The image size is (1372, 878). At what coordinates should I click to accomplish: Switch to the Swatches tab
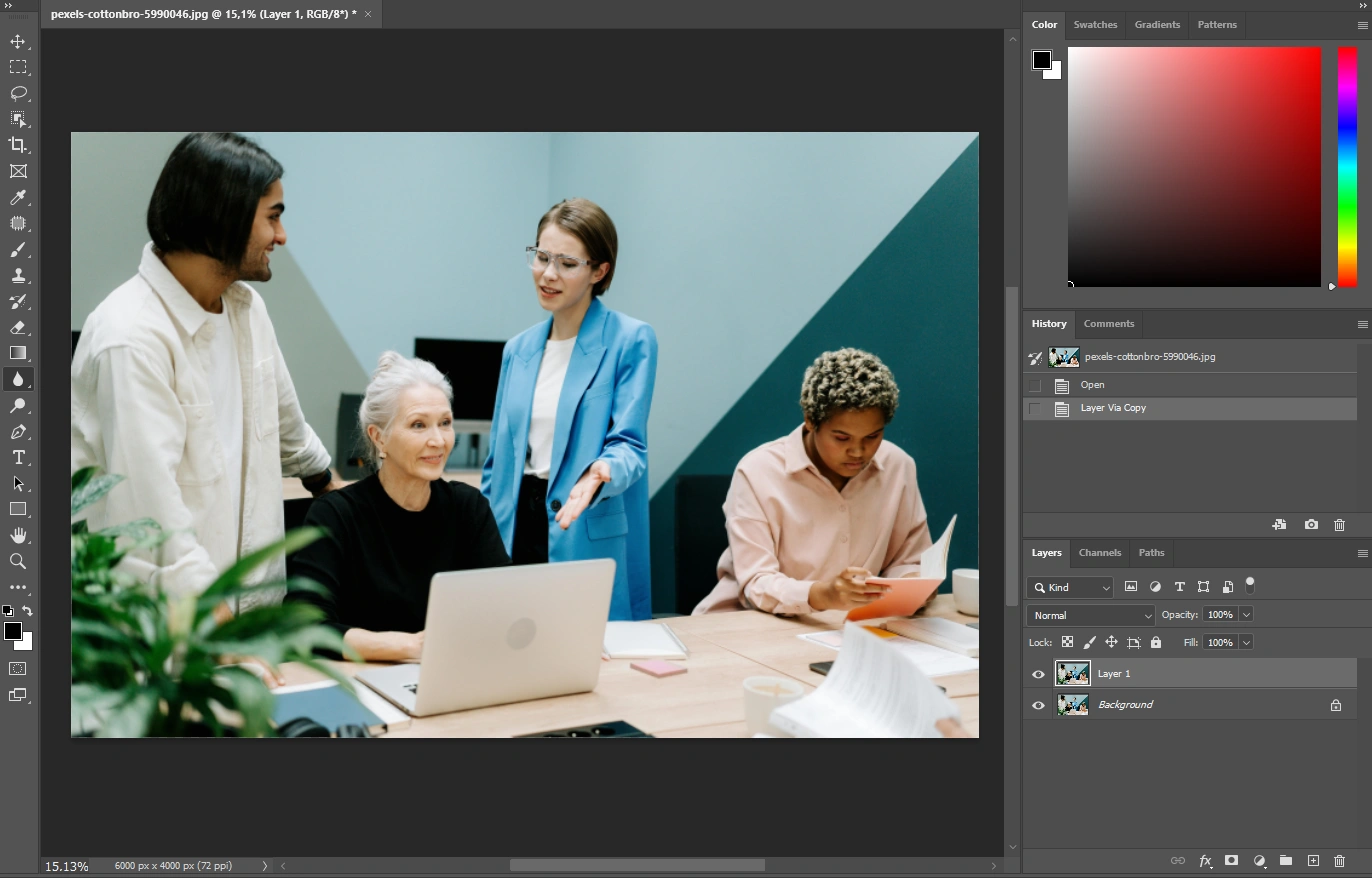pyautogui.click(x=1095, y=24)
